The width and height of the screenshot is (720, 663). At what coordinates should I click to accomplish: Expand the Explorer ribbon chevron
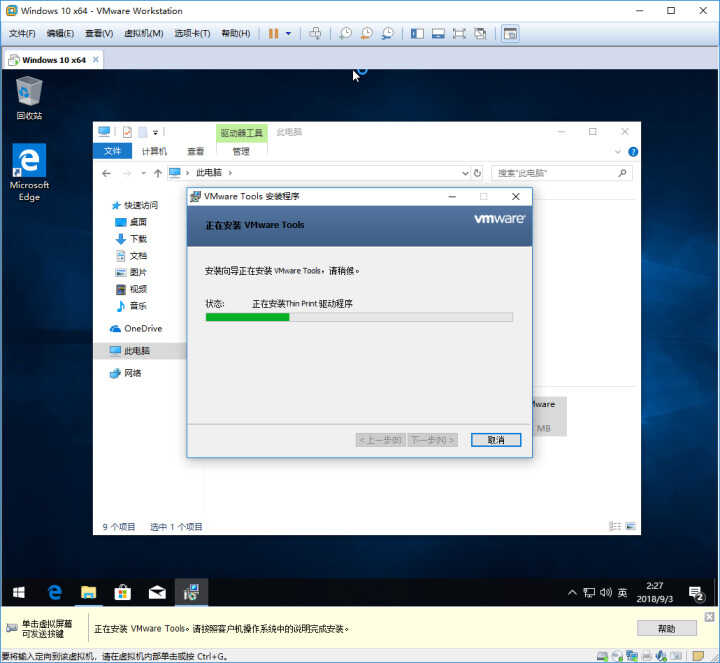(x=618, y=152)
